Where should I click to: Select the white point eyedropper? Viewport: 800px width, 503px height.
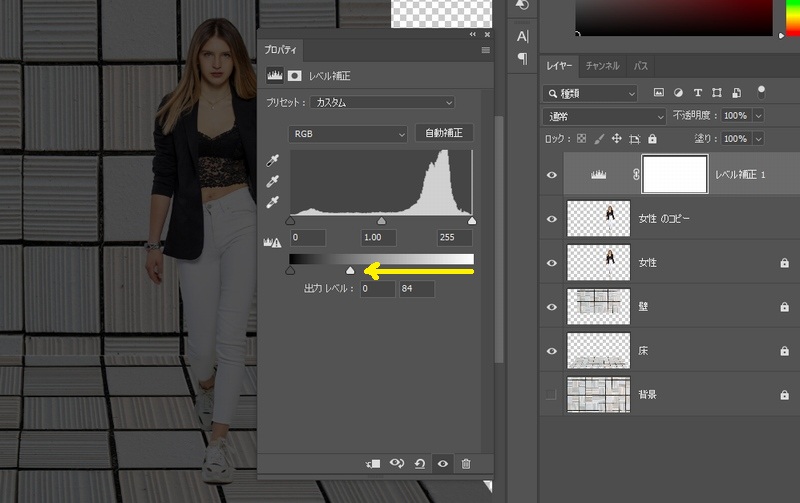272,201
